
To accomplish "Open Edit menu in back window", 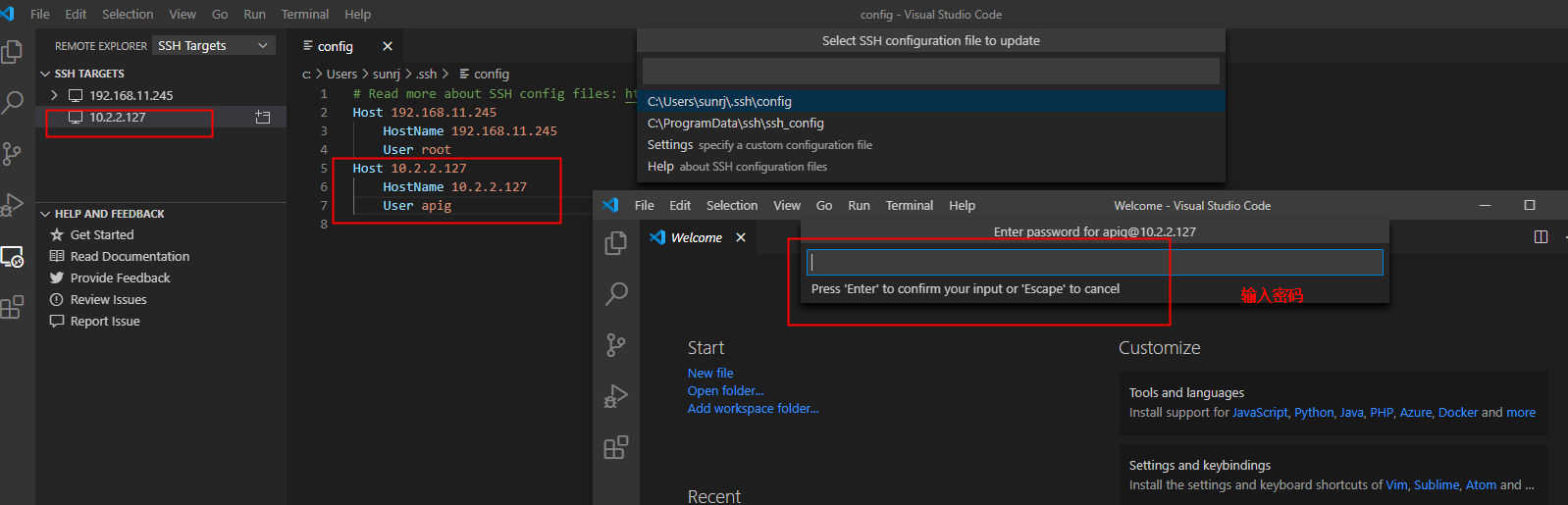I will tap(76, 14).
